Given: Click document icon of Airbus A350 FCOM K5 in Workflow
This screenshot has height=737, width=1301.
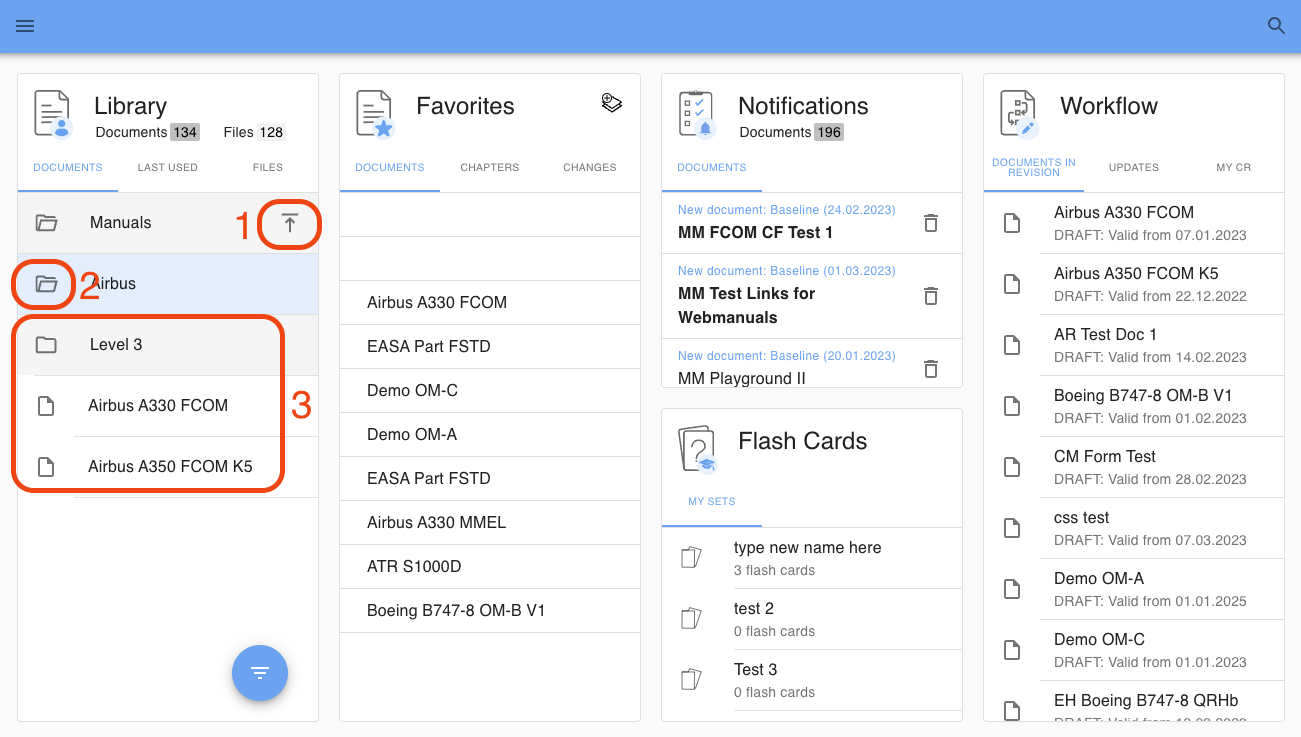Looking at the screenshot, I should point(1012,284).
